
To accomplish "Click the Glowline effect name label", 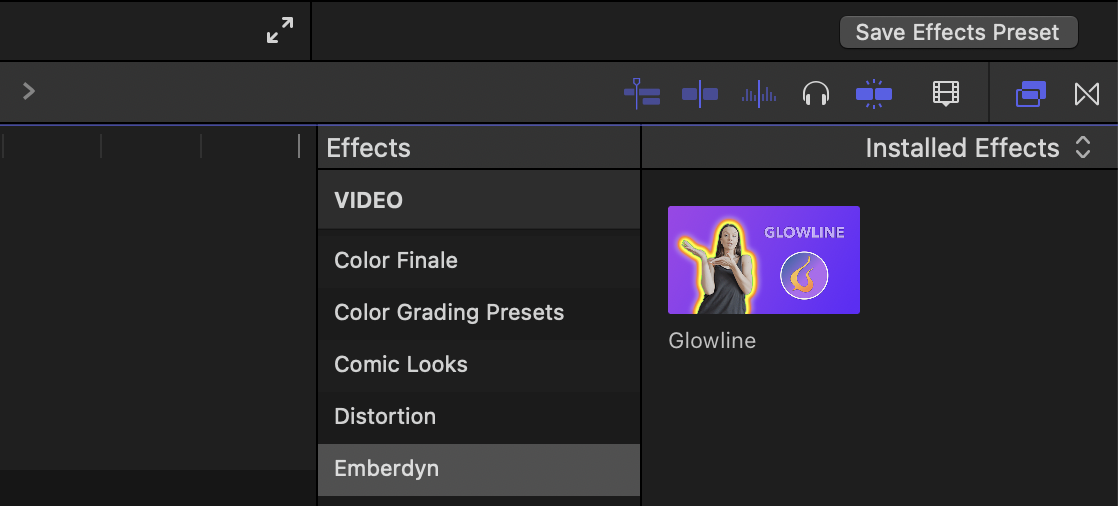I will tap(712, 340).
